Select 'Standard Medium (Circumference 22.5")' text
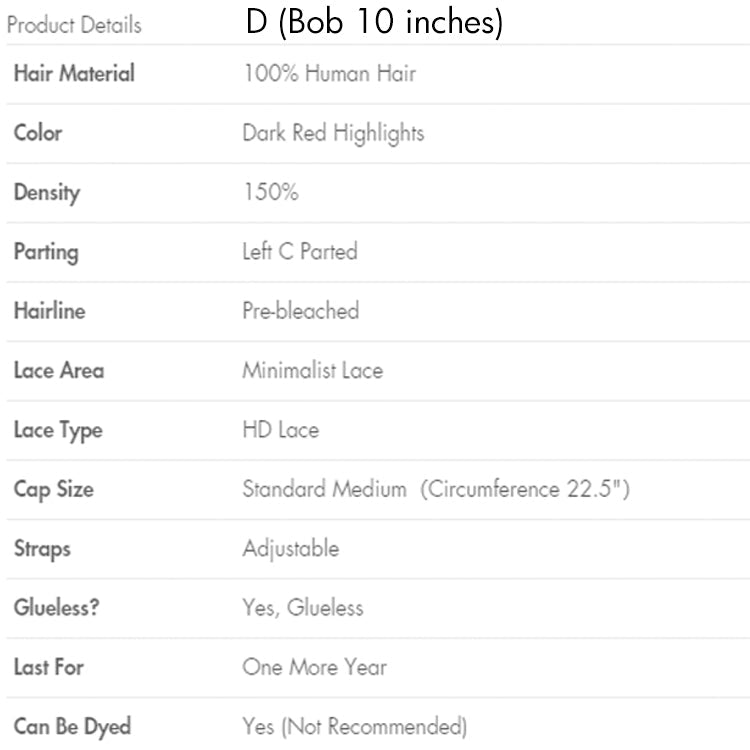The height and width of the screenshot is (750, 750). [x=435, y=490]
